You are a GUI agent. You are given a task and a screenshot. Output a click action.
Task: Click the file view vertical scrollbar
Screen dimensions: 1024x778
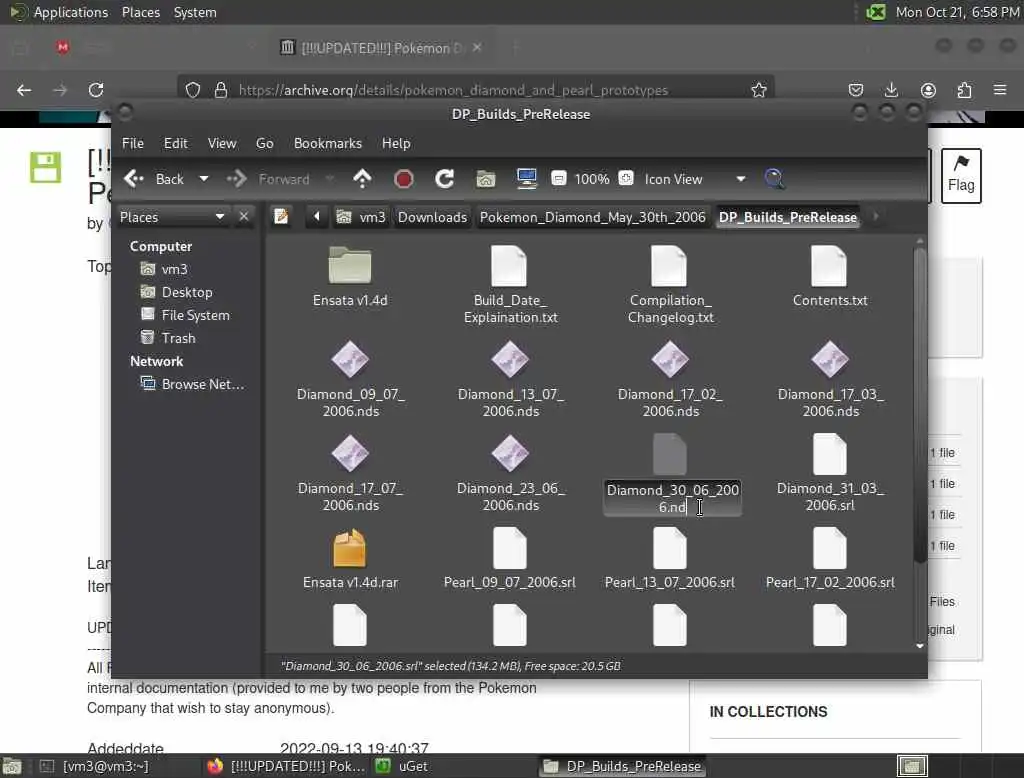[920, 405]
